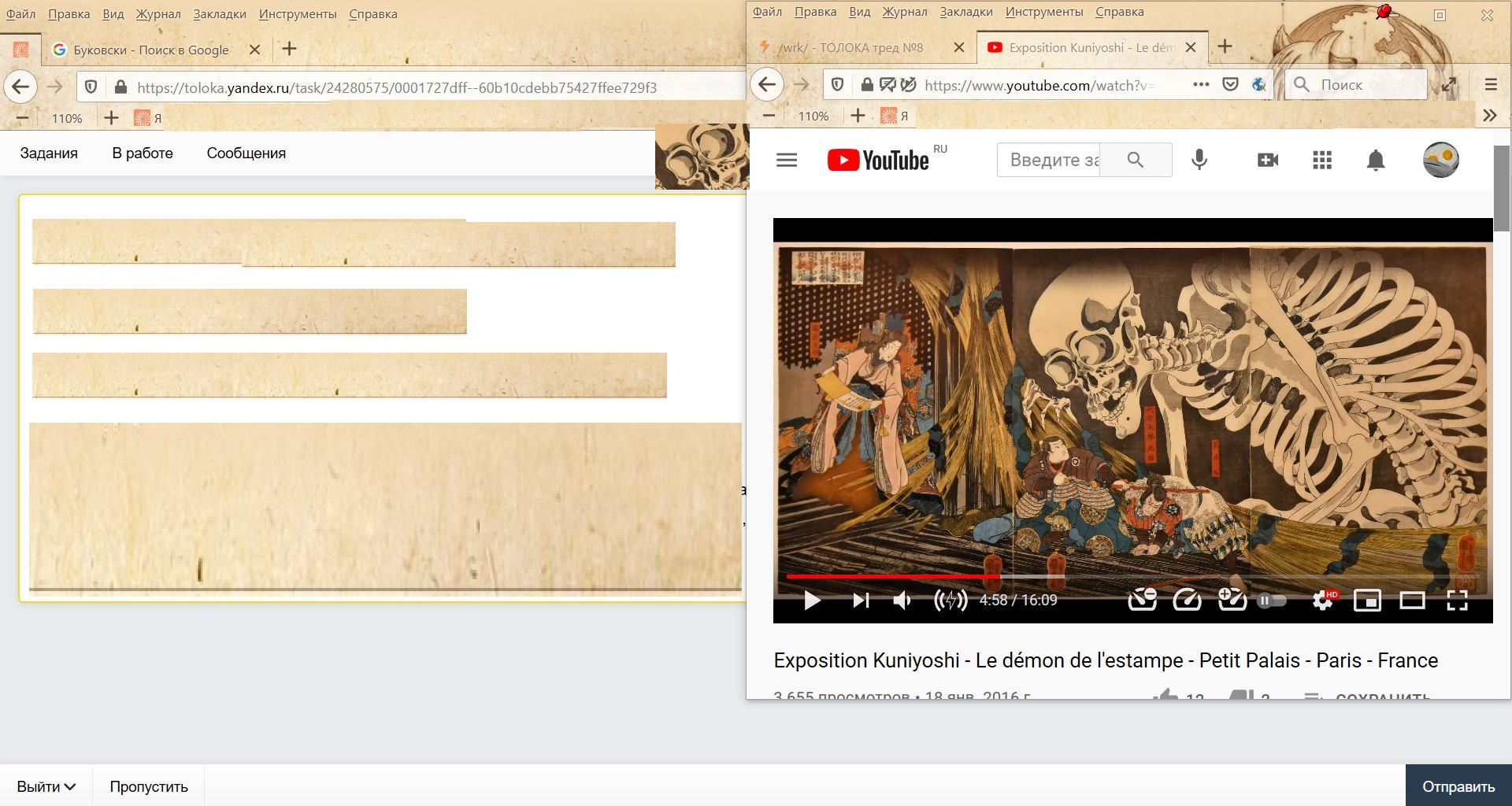Expand the Выйти dropdown

tap(46, 786)
